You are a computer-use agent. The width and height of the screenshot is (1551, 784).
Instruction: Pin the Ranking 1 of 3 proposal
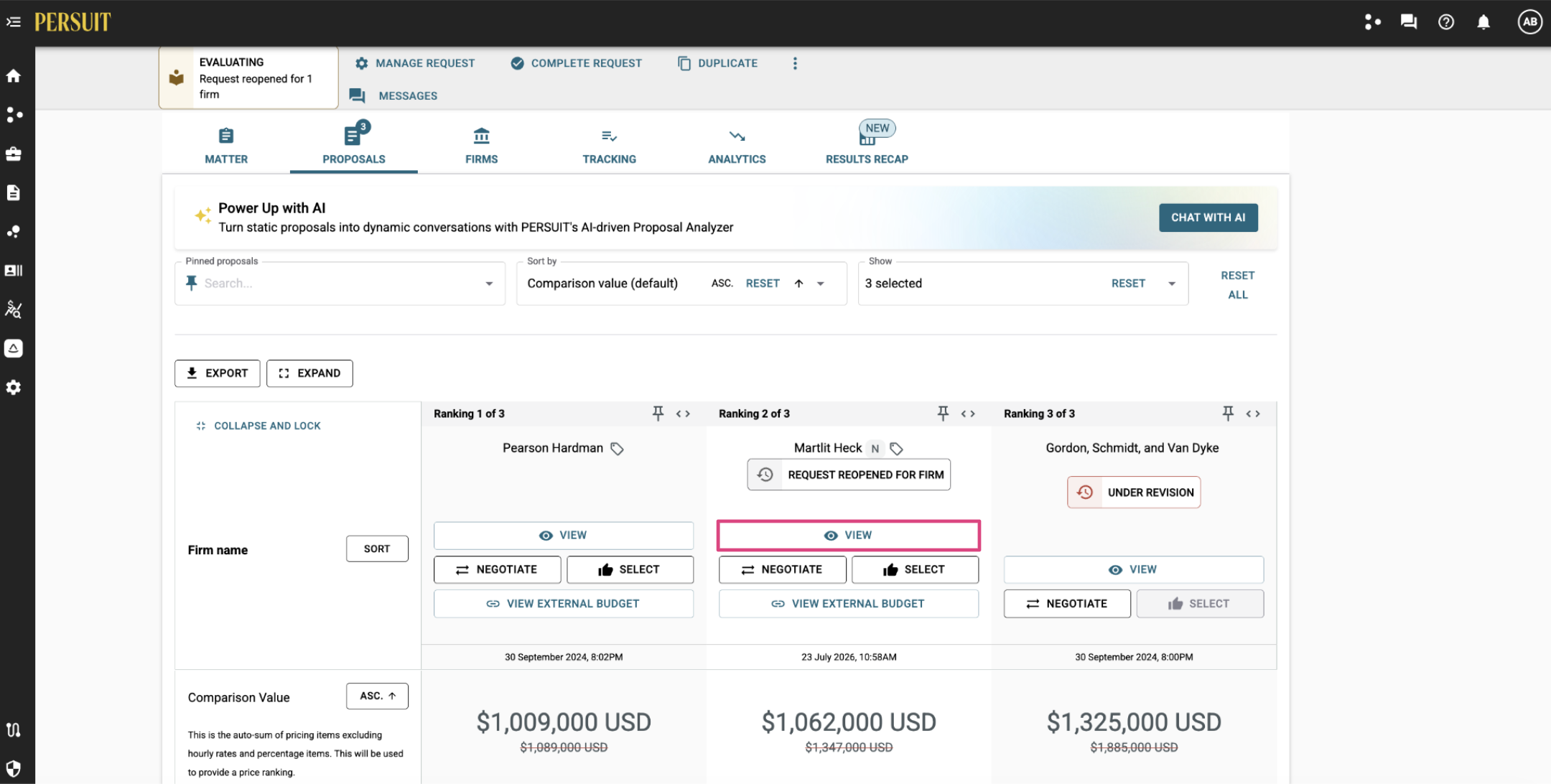658,414
